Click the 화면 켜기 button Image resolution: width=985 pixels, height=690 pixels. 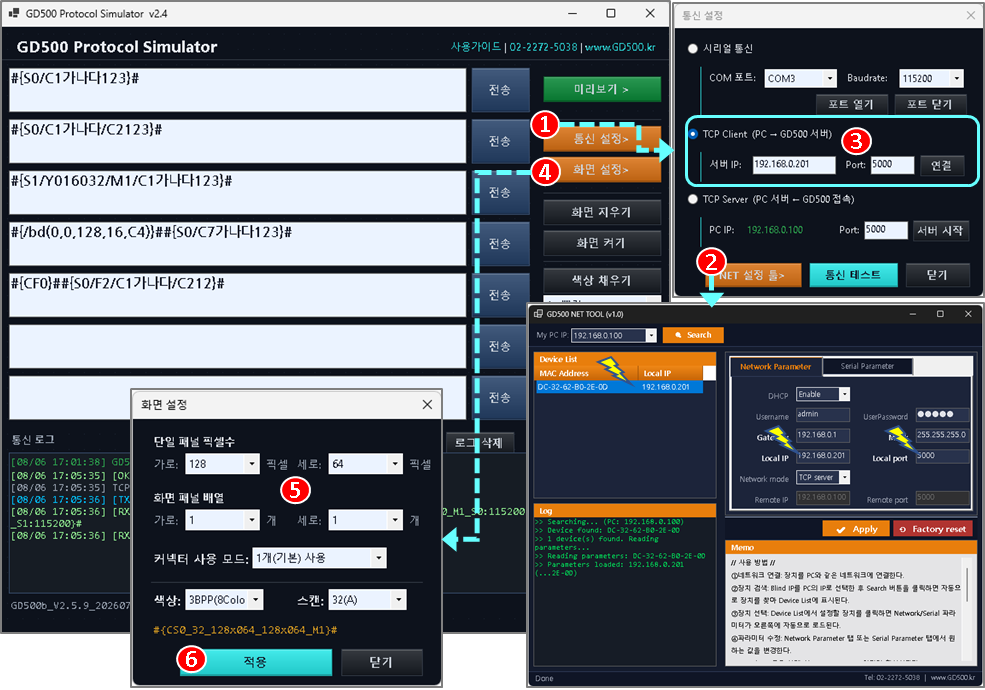coord(602,243)
